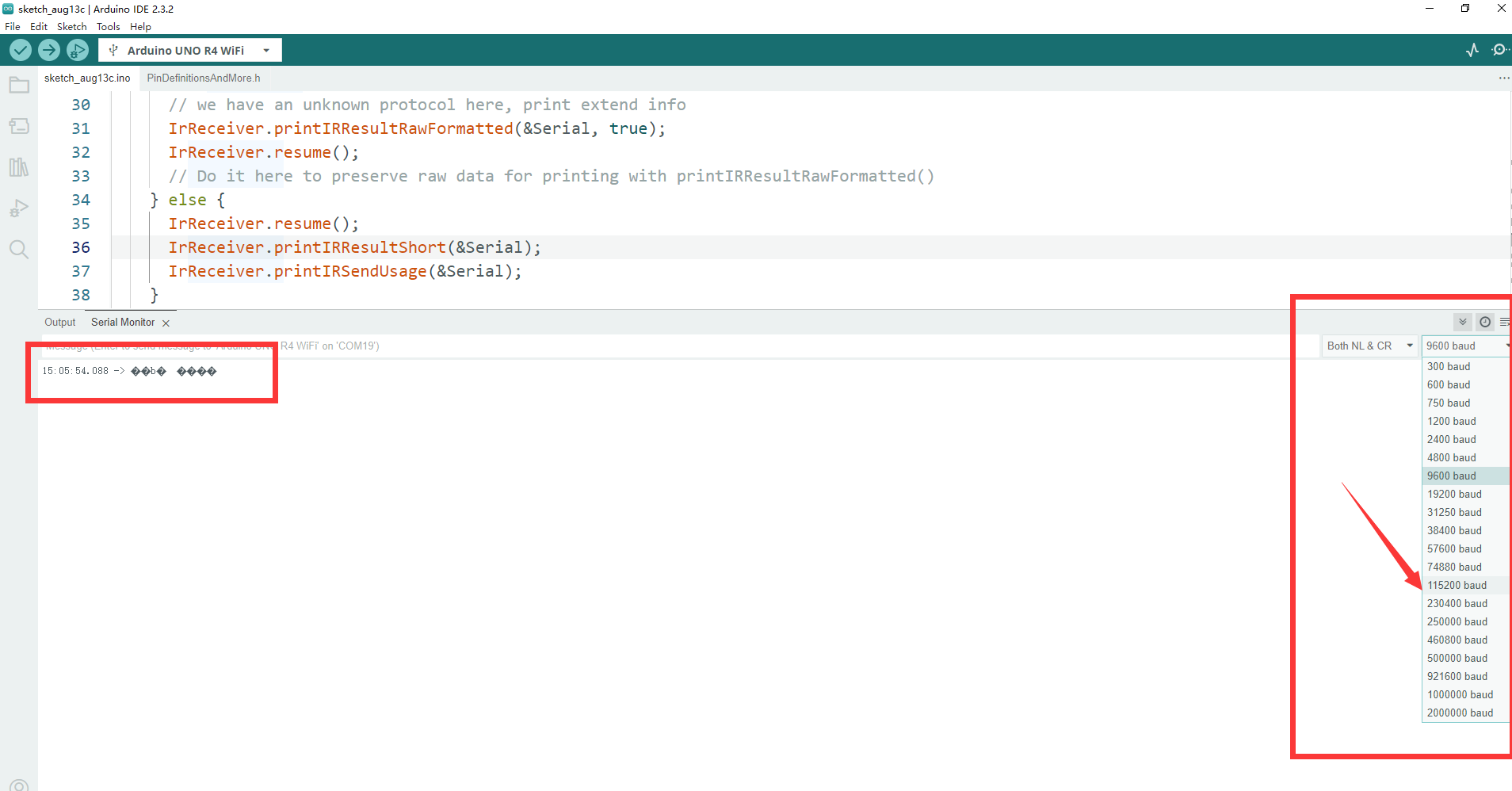Open the Both NL & CR line ending dropdown
Viewport: 1512px width, 791px height.
pos(1369,346)
